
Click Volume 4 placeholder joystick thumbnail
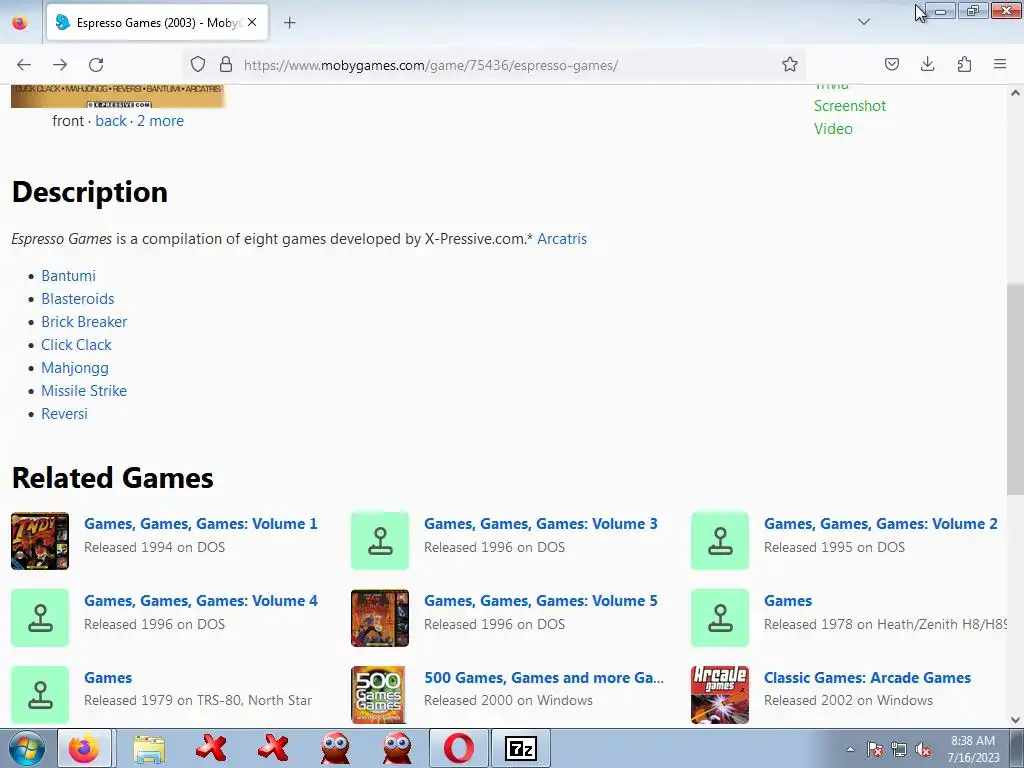[40, 618]
